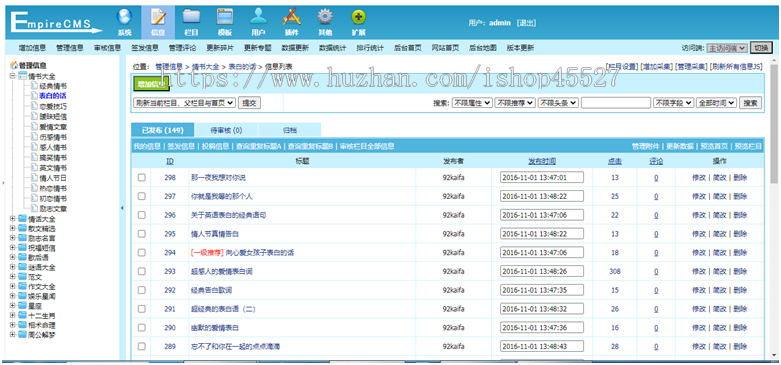Click the 管理信息 root icon in the tree
781x365 pixels.
tap(14, 65)
